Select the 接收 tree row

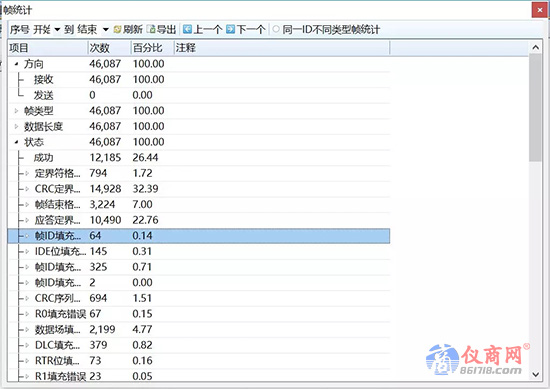[x=199, y=80]
